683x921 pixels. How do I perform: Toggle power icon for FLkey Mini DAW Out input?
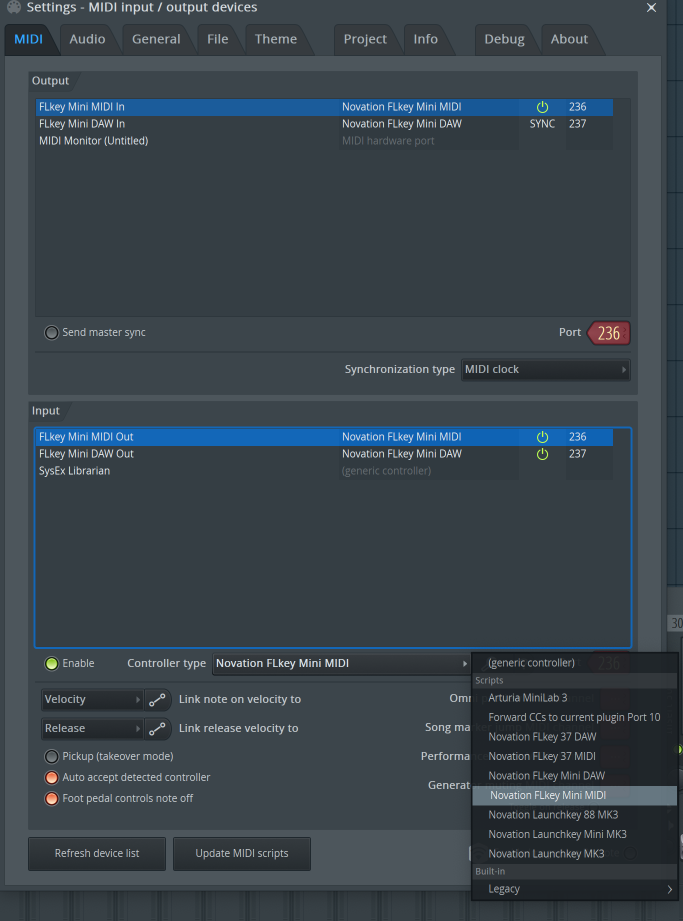pyautogui.click(x=542, y=454)
